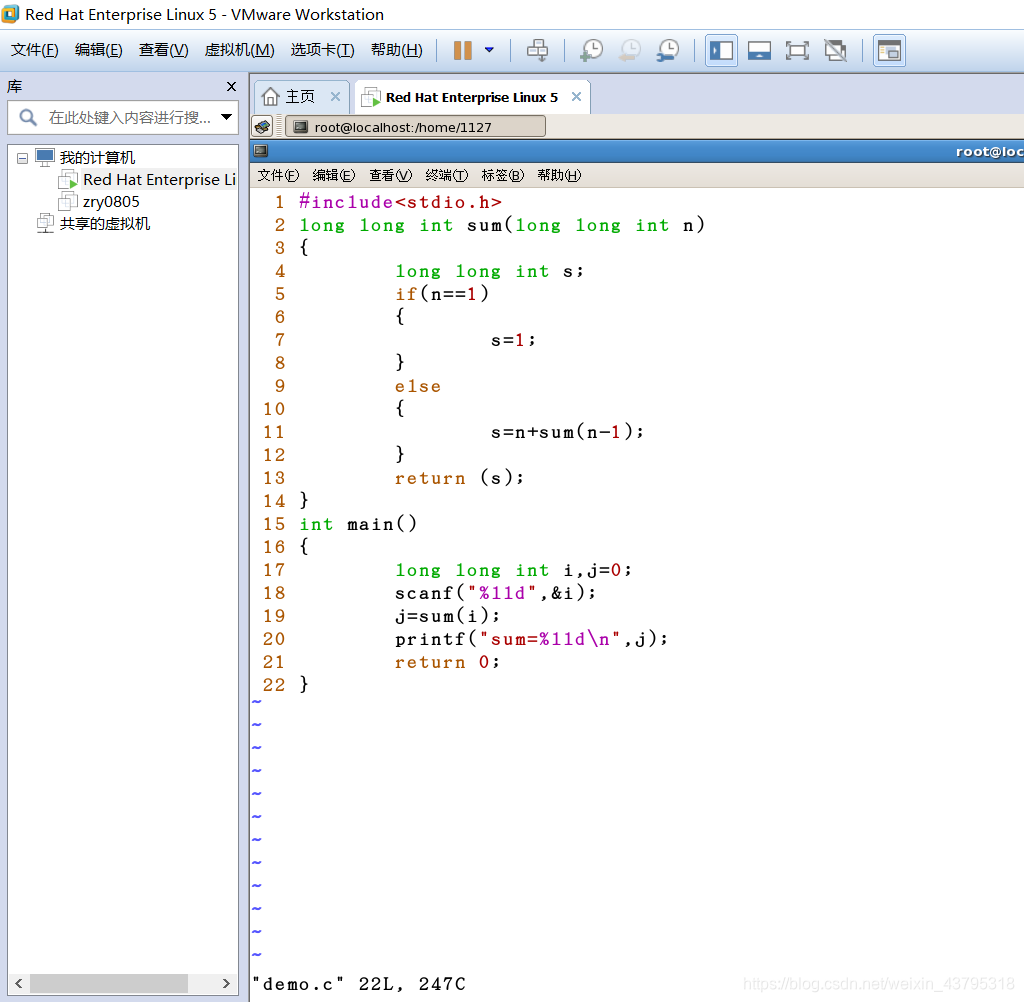This screenshot has width=1024, height=1002.
Task: Open 虚拟机(M) menu
Action: pos(239,50)
